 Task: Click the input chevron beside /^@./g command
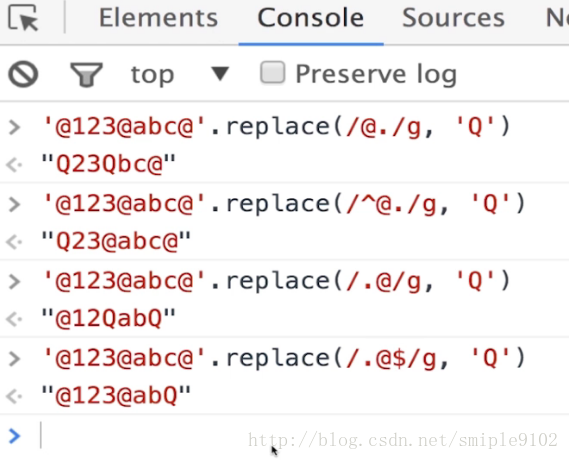click(x=15, y=204)
